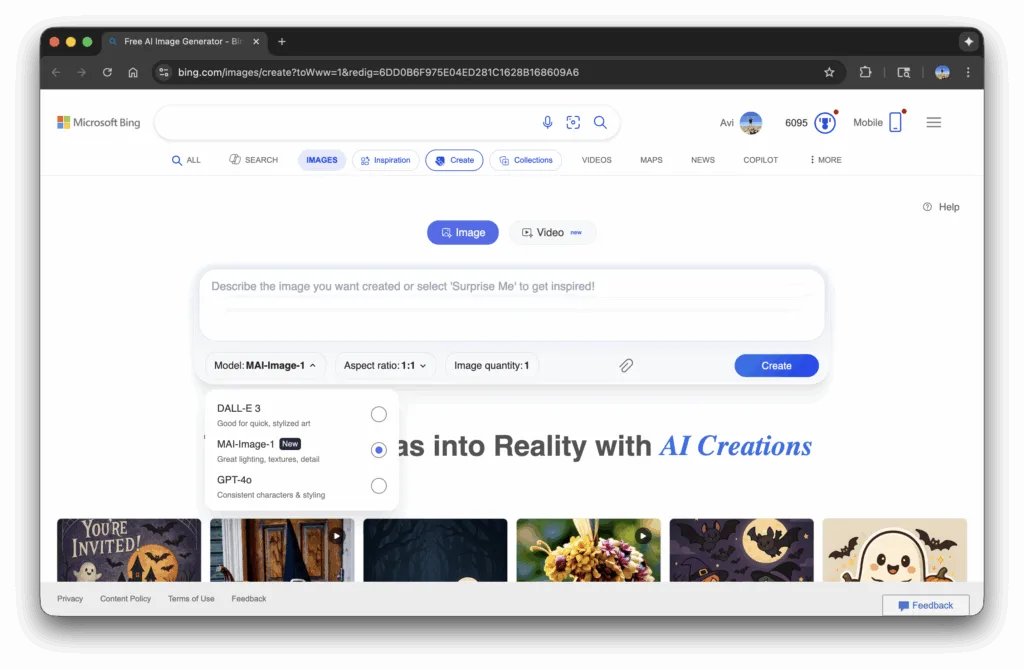Open the cute ghost thumbnail
Image resolution: width=1024 pixels, height=669 pixels.
coord(895,550)
